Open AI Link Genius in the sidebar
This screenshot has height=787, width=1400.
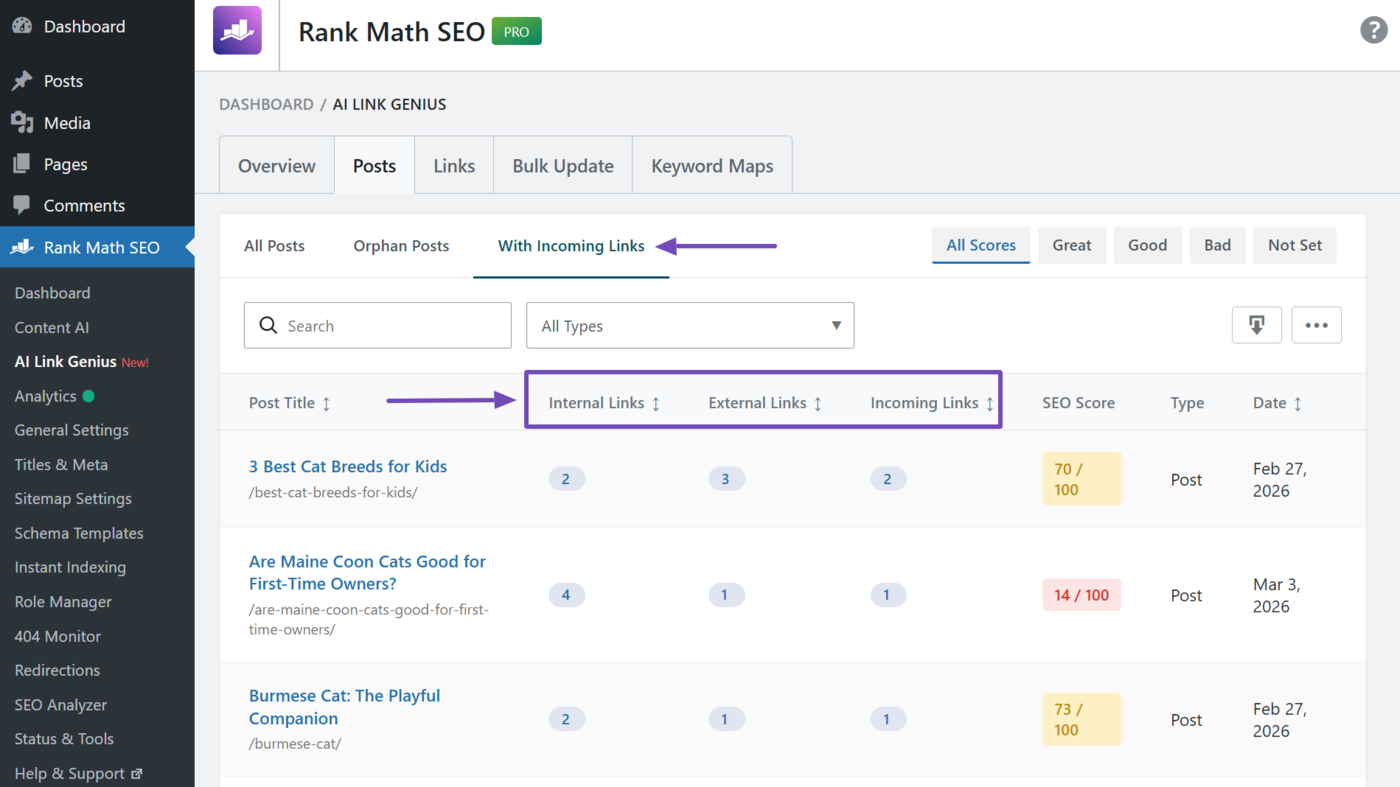tap(66, 361)
